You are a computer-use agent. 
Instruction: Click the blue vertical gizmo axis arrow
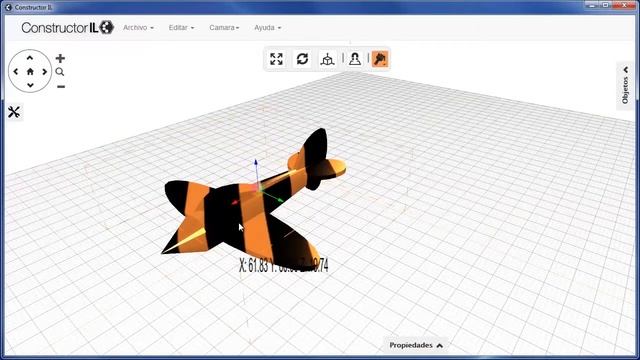click(x=256, y=162)
